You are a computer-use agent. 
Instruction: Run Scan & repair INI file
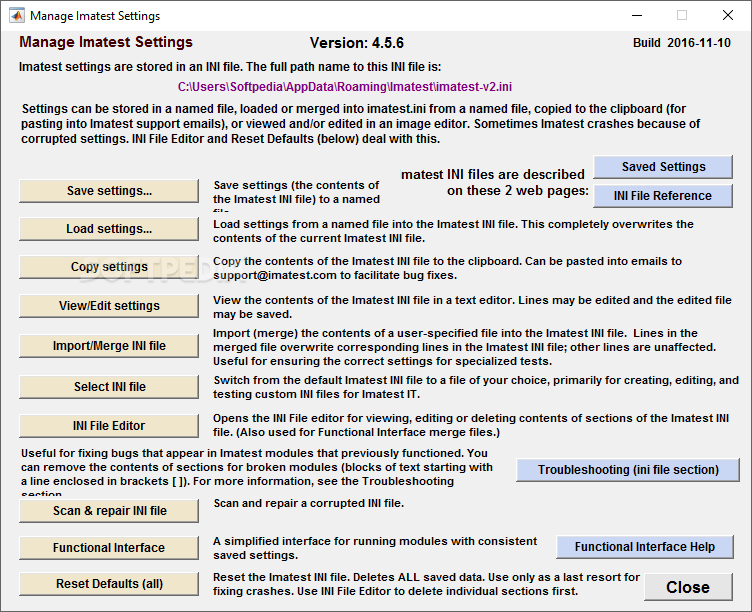(x=109, y=511)
